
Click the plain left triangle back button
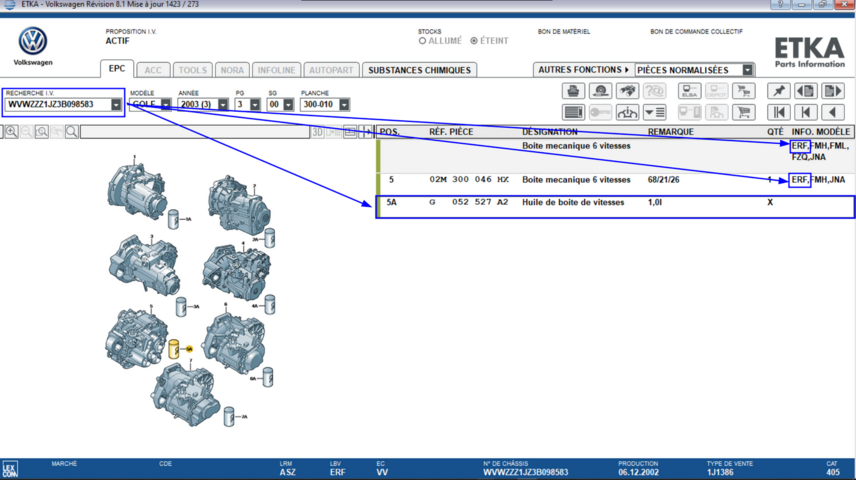point(833,112)
